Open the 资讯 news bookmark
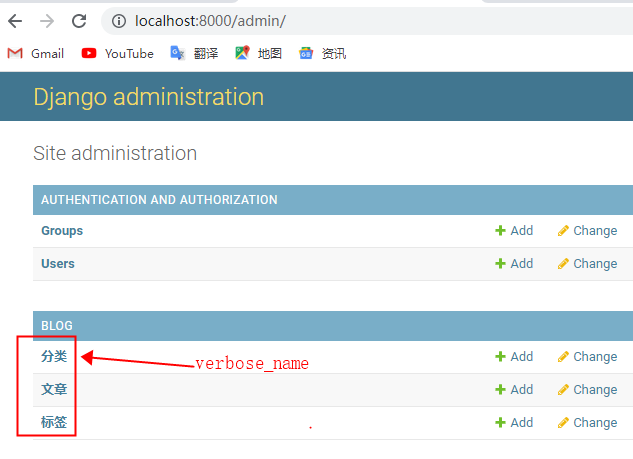 pyautogui.click(x=322, y=53)
